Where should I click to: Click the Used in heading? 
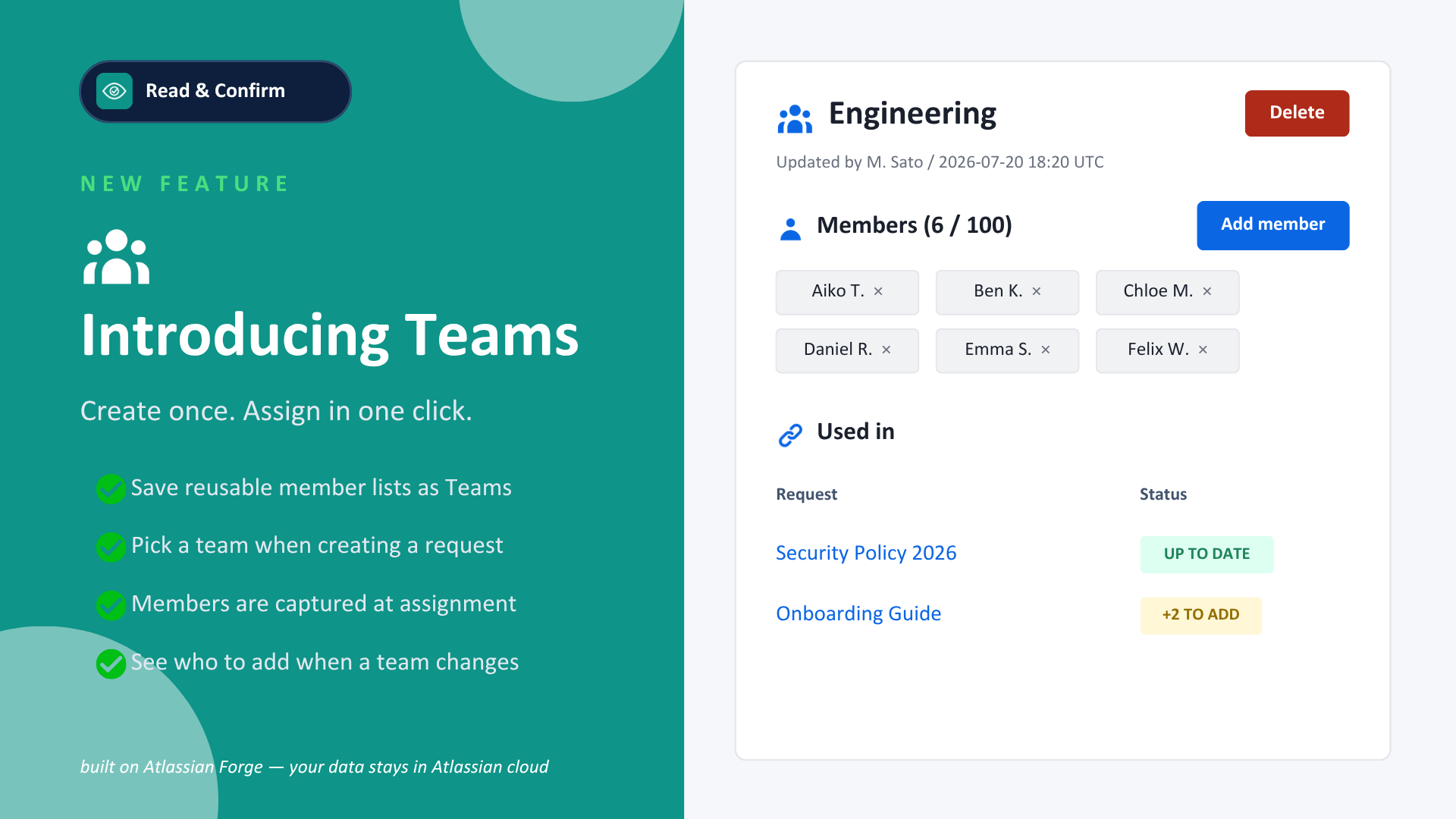coord(855,431)
